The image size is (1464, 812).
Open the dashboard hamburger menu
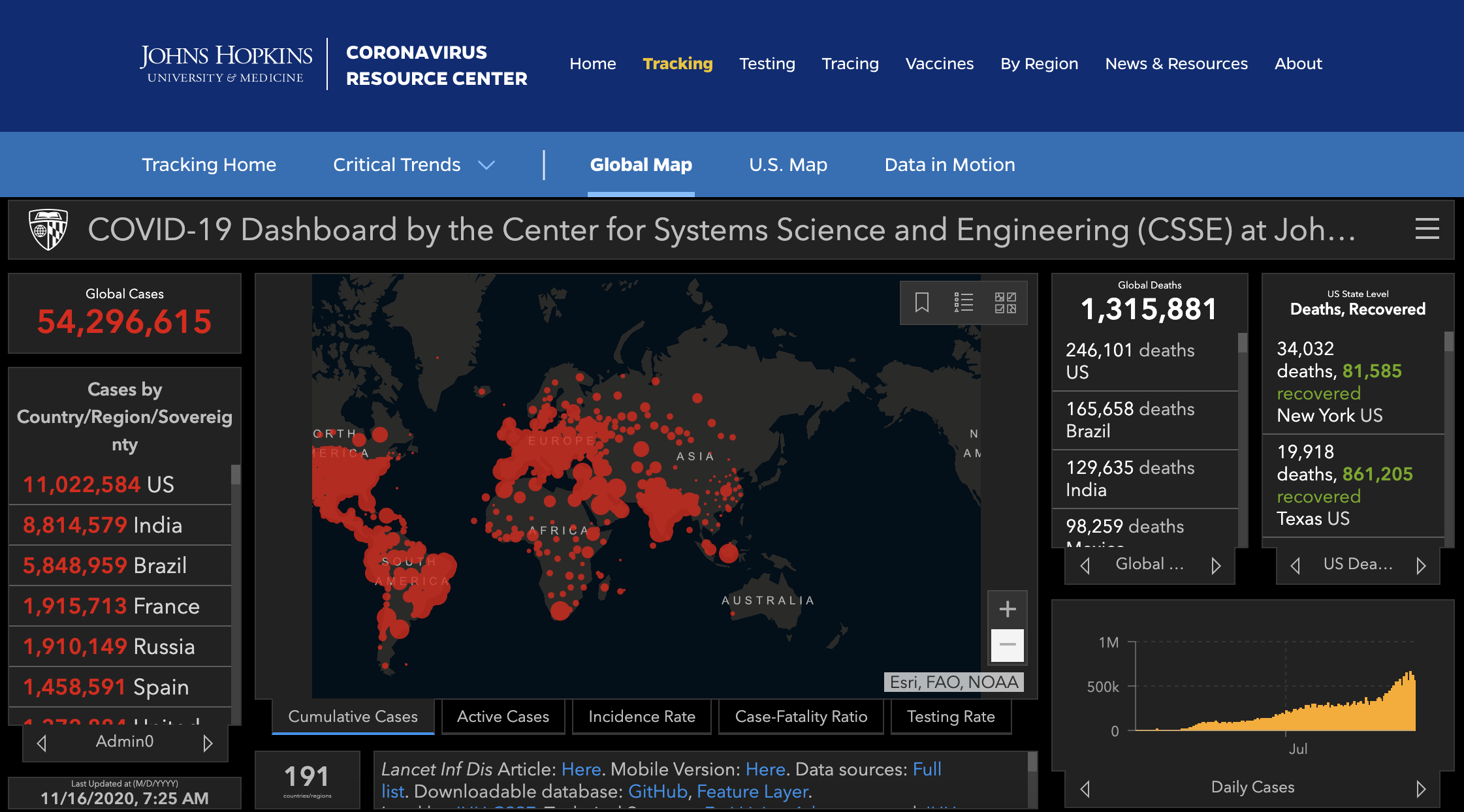coord(1427,229)
